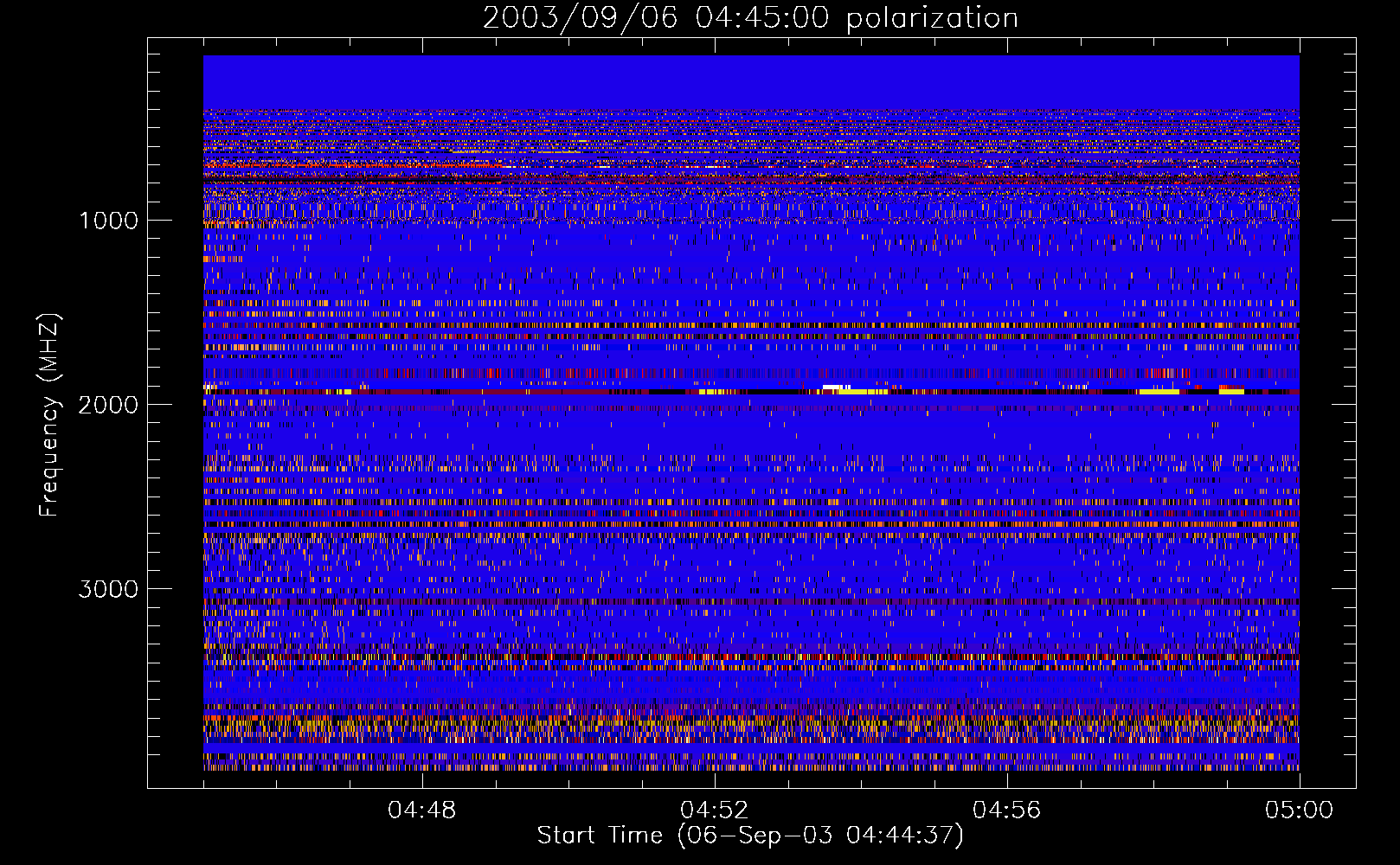Click the "3000" frequency tick label

(109, 589)
